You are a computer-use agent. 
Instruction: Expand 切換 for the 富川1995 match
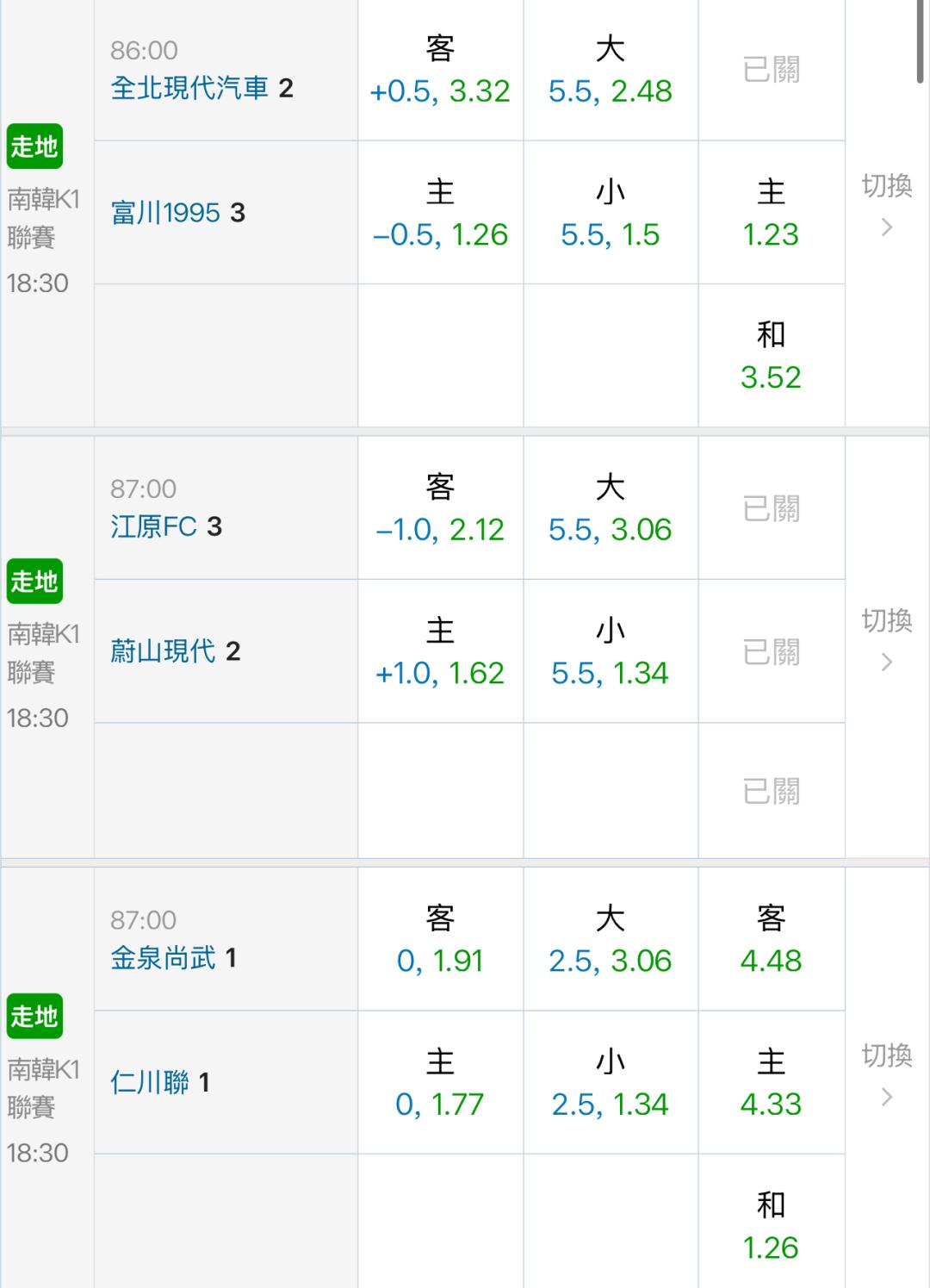pos(887,205)
